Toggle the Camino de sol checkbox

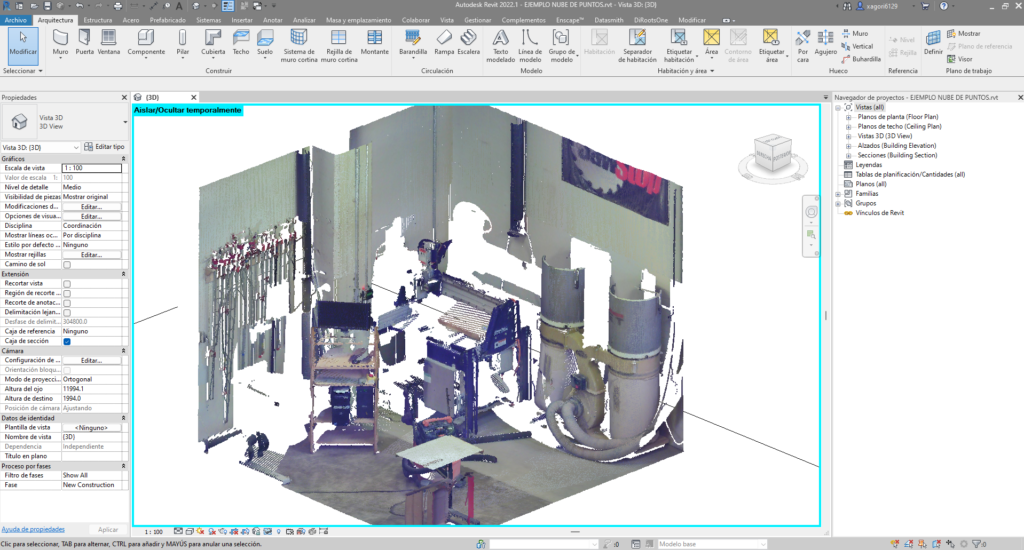pyautogui.click(x=67, y=264)
